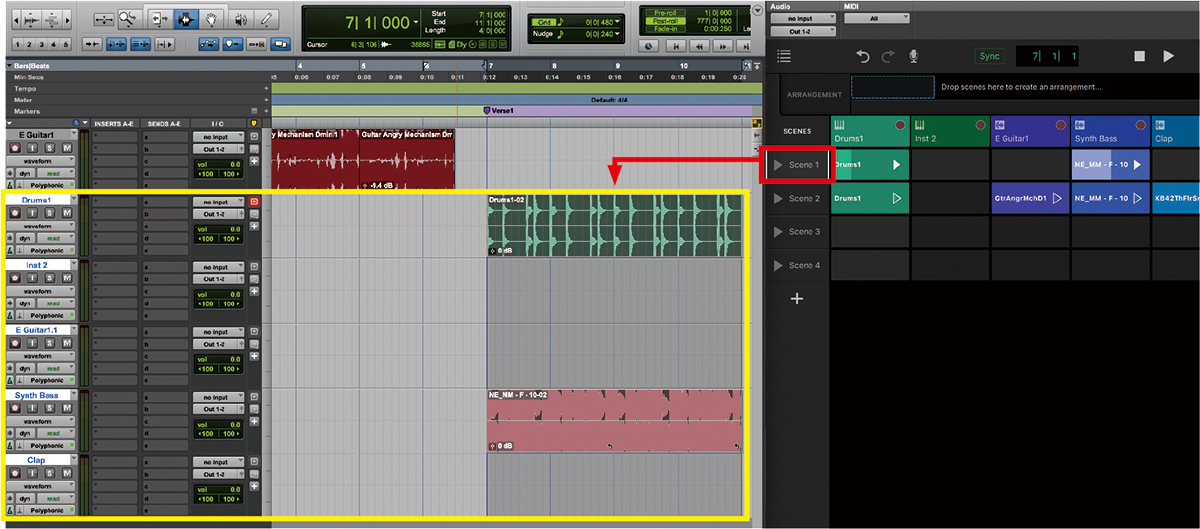Open Drums1 input selector 'no input'

point(219,202)
